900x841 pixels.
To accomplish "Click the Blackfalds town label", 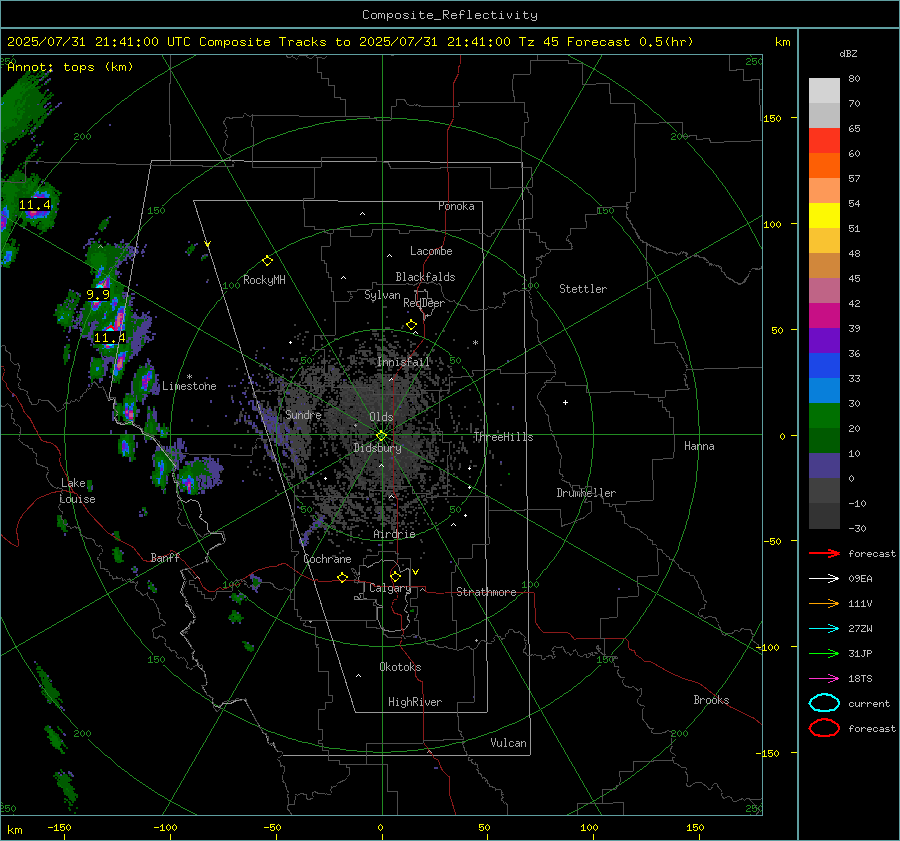I will tap(425, 277).
